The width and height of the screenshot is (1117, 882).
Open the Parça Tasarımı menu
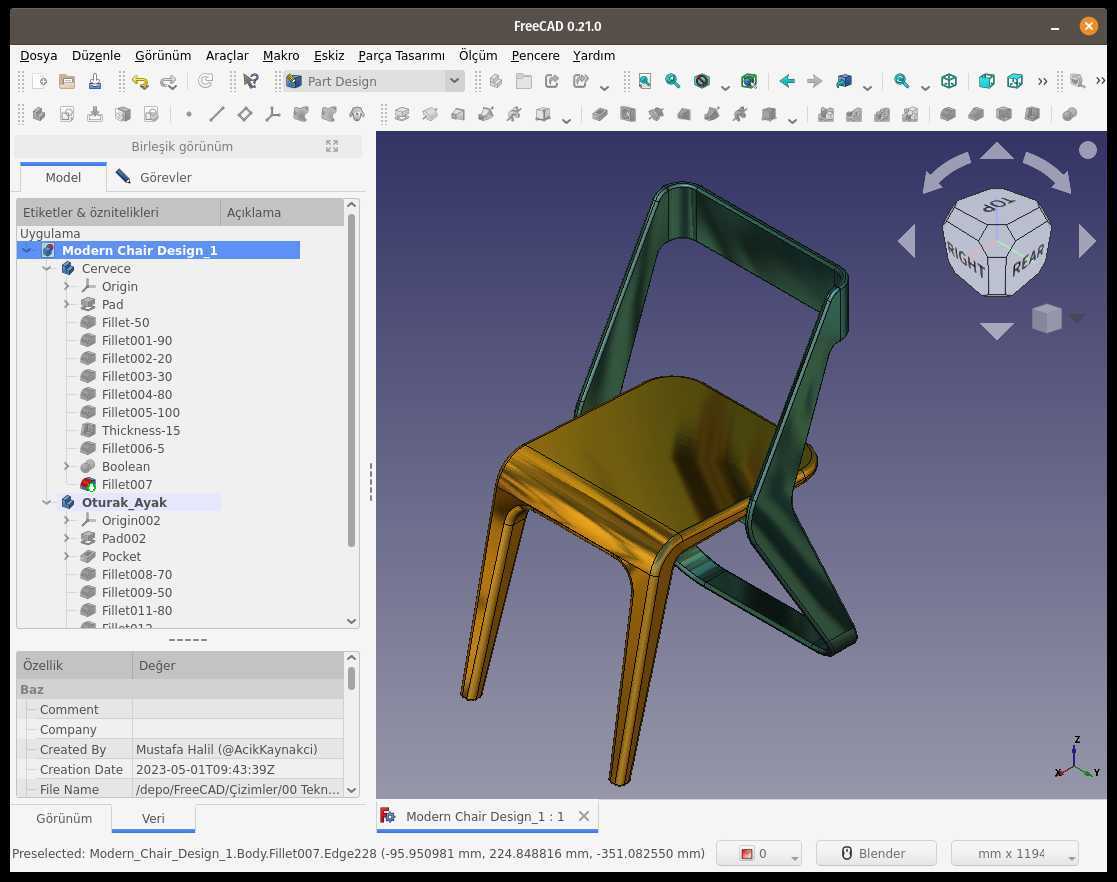point(401,56)
